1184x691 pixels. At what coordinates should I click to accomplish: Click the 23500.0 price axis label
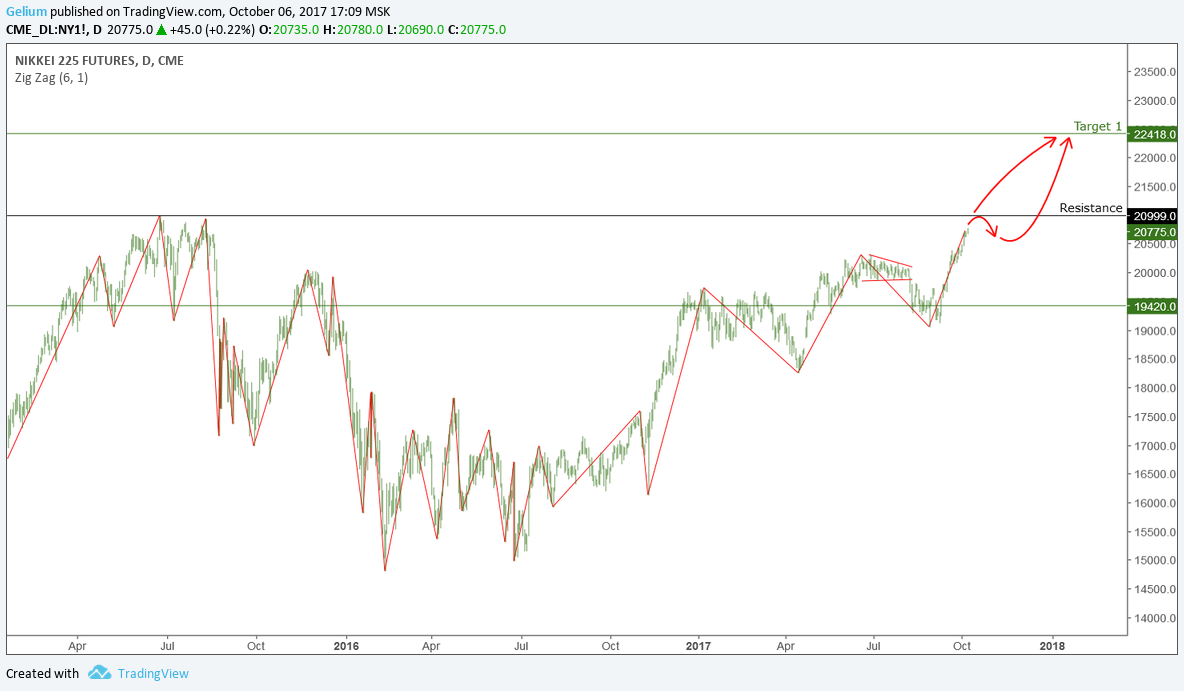tap(1155, 72)
